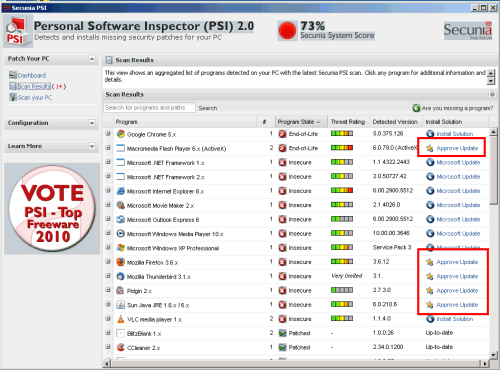Click the Scan Results document icon in panel header

coord(109,60)
